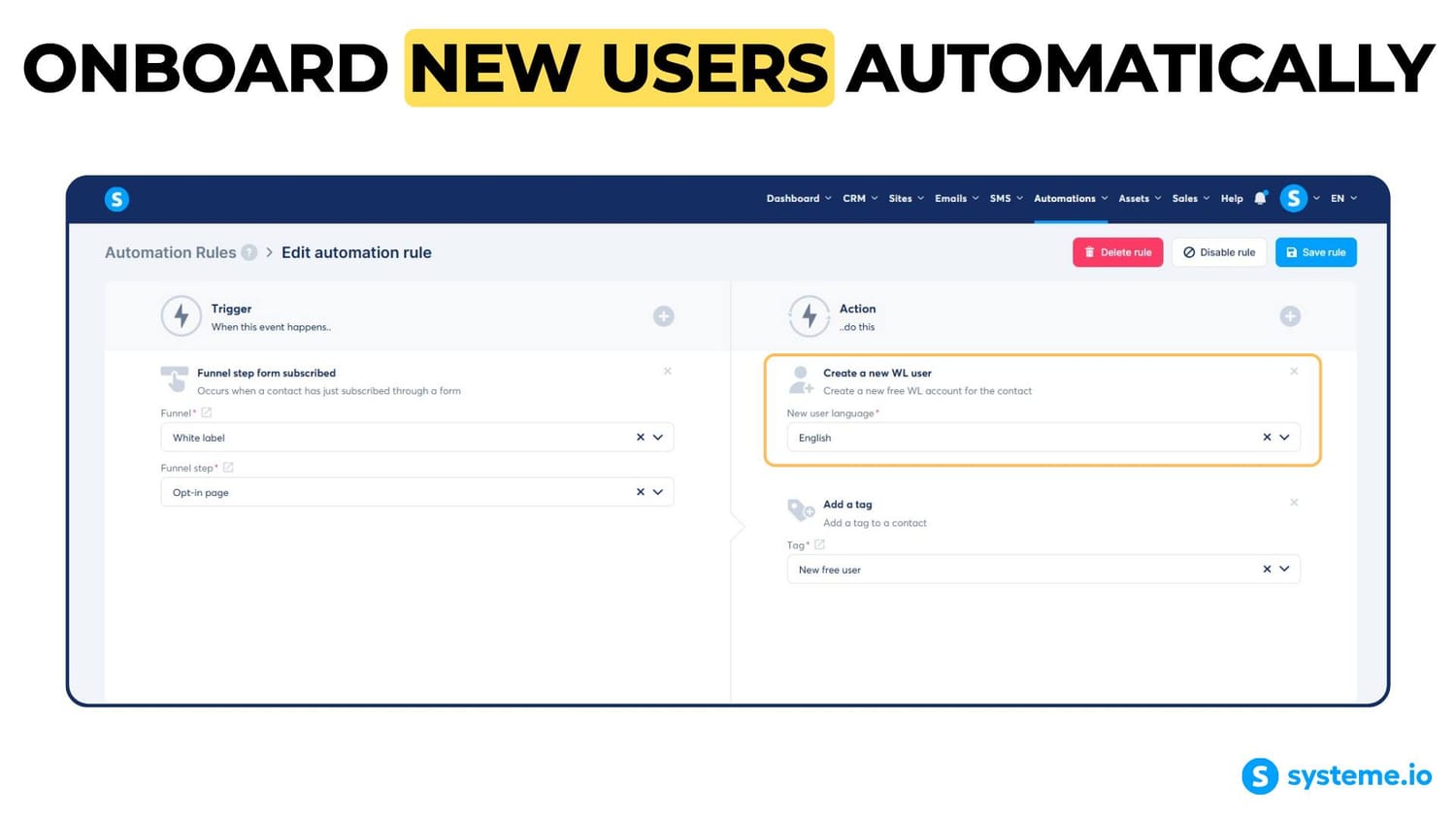1456x819 pixels.
Task: Remove the Add a tag action
Action: 1294,503
